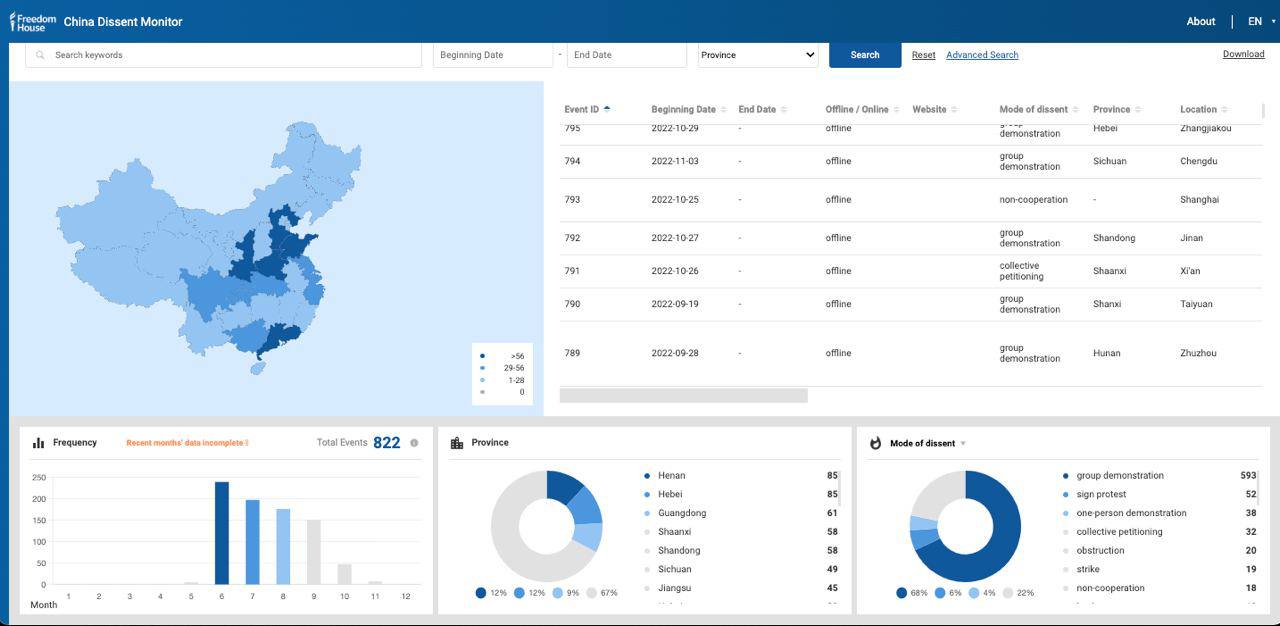The height and width of the screenshot is (626, 1280).
Task: Click the End Date column sort icon
Action: [784, 110]
